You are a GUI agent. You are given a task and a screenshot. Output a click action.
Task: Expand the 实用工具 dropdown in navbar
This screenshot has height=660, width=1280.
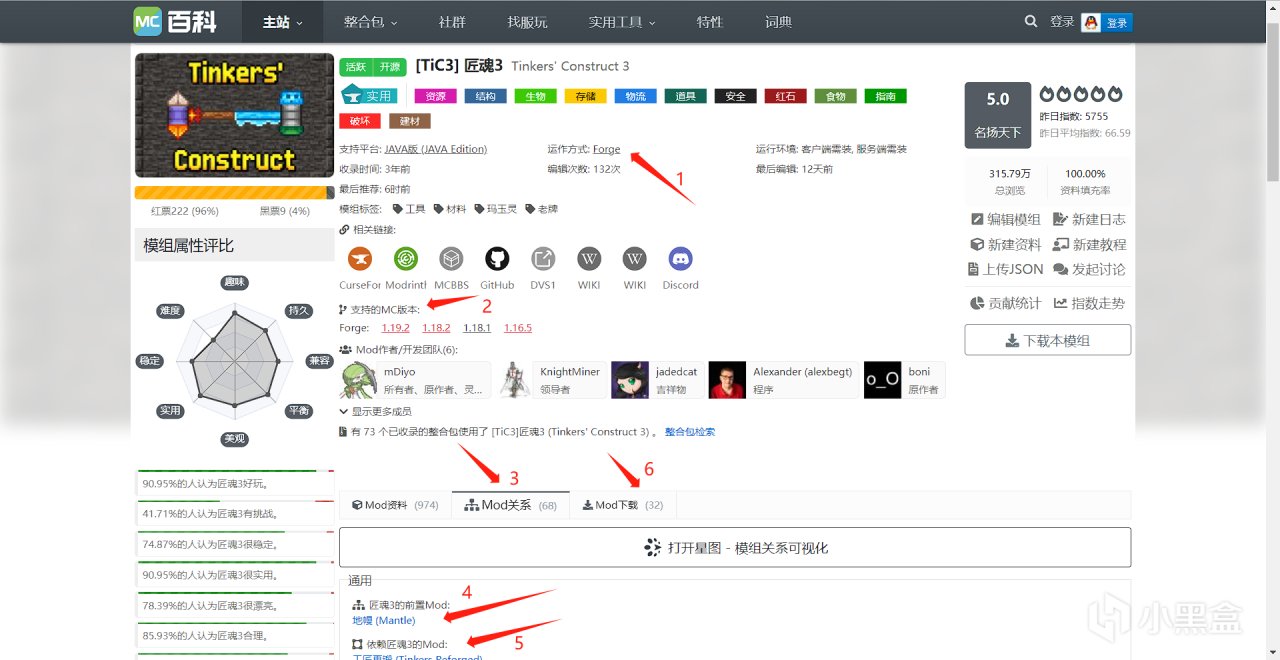(x=622, y=22)
